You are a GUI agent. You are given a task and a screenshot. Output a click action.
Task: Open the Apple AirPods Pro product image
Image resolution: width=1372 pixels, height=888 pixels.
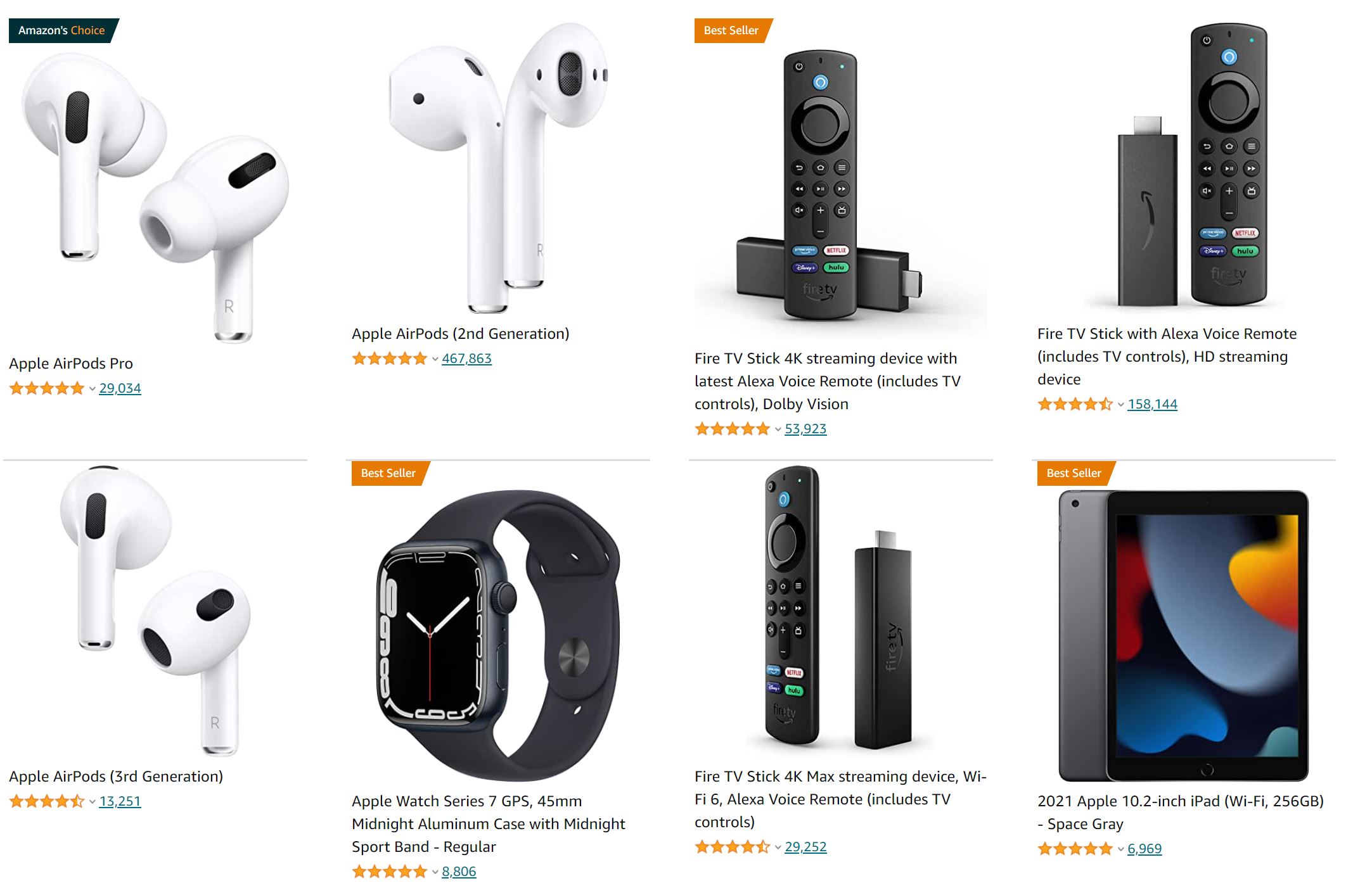pyautogui.click(x=155, y=198)
